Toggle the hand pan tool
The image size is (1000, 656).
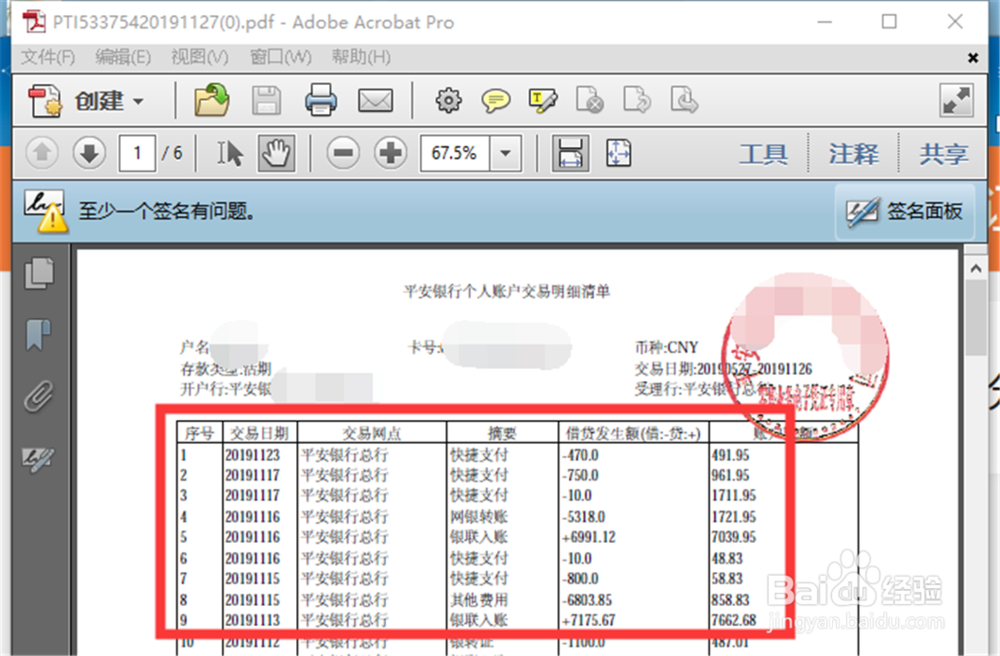coord(277,153)
